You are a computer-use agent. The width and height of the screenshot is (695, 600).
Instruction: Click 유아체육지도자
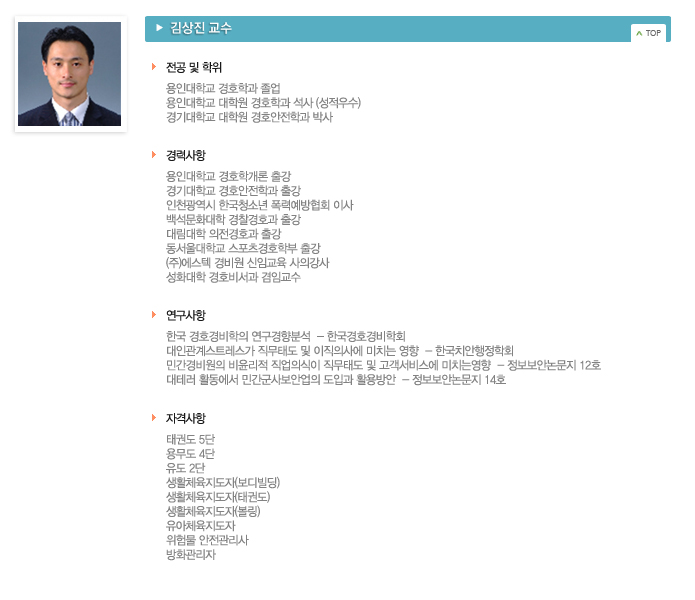pos(200,526)
